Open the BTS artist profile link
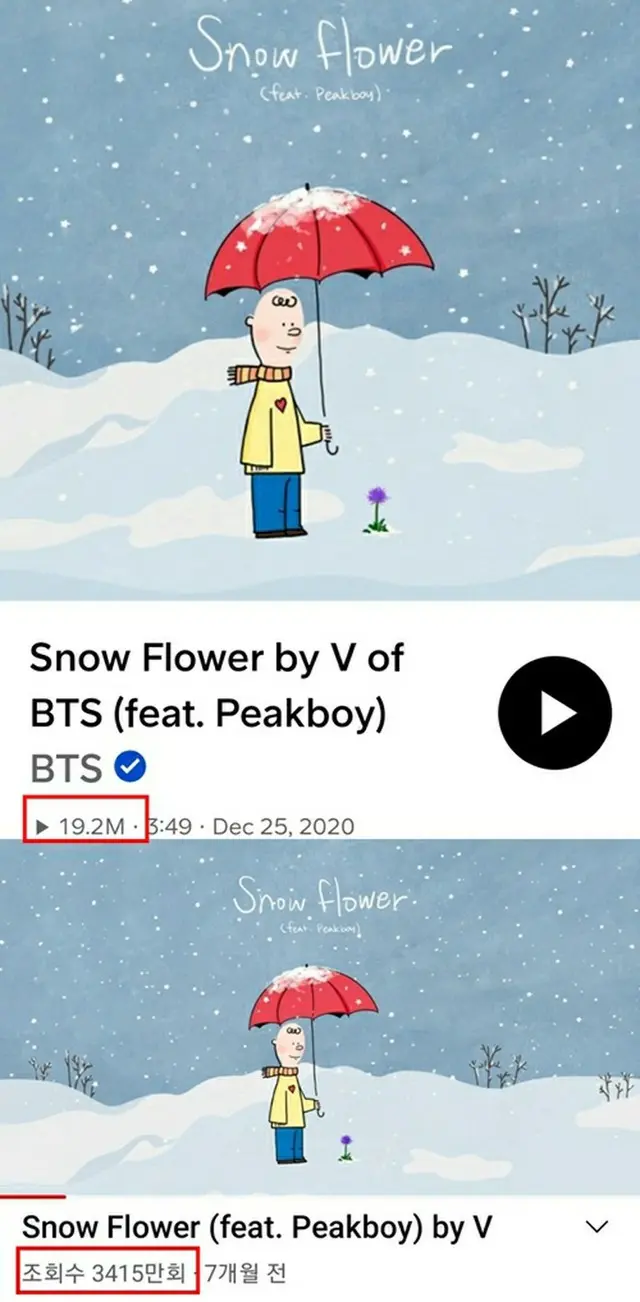This screenshot has width=640, height=1302. tap(65, 768)
